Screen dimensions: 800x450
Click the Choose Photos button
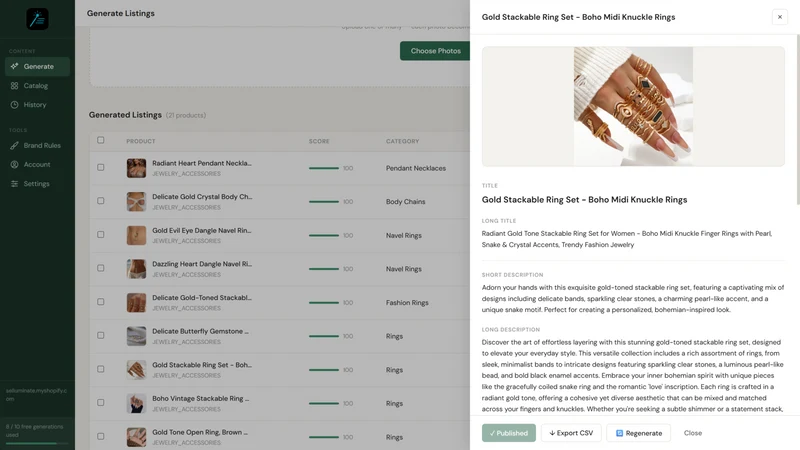[435, 51]
